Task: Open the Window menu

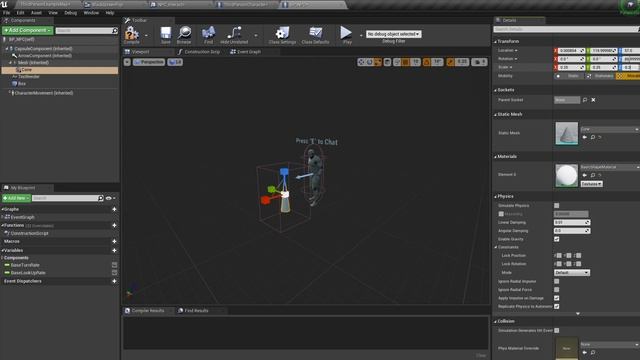Action: click(91, 13)
